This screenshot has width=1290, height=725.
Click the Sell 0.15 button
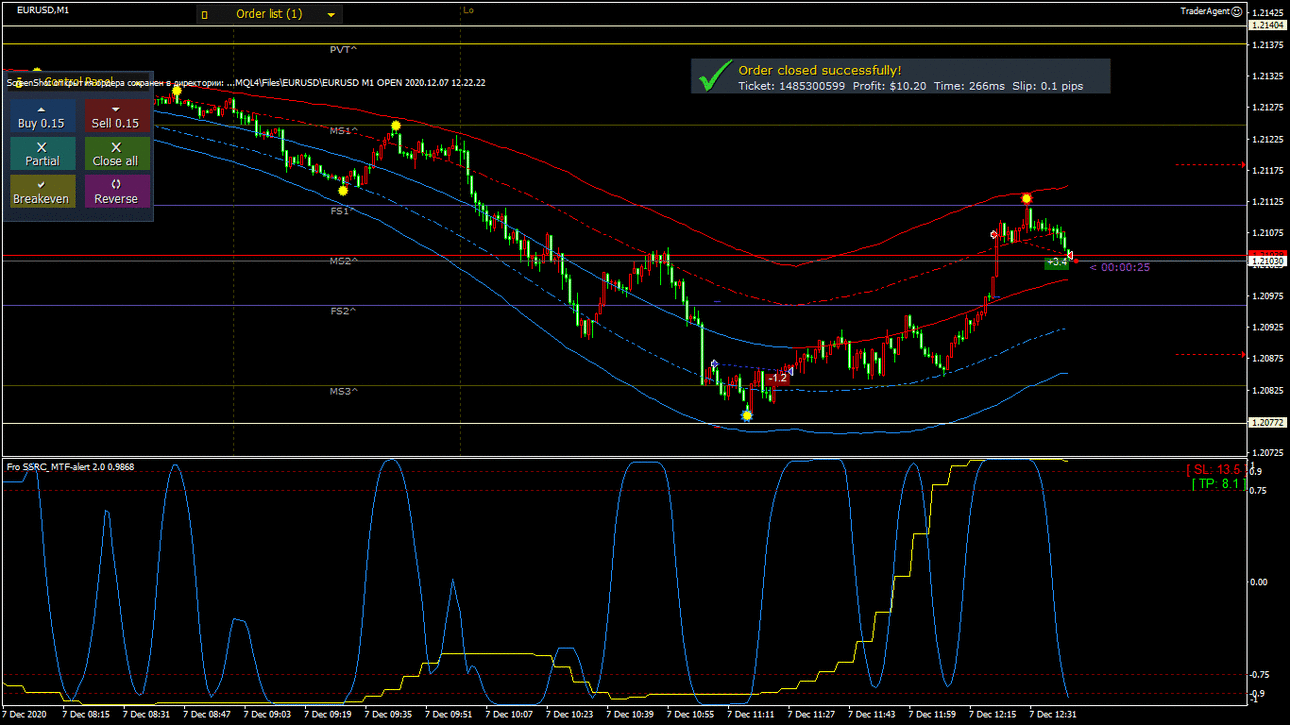115,116
